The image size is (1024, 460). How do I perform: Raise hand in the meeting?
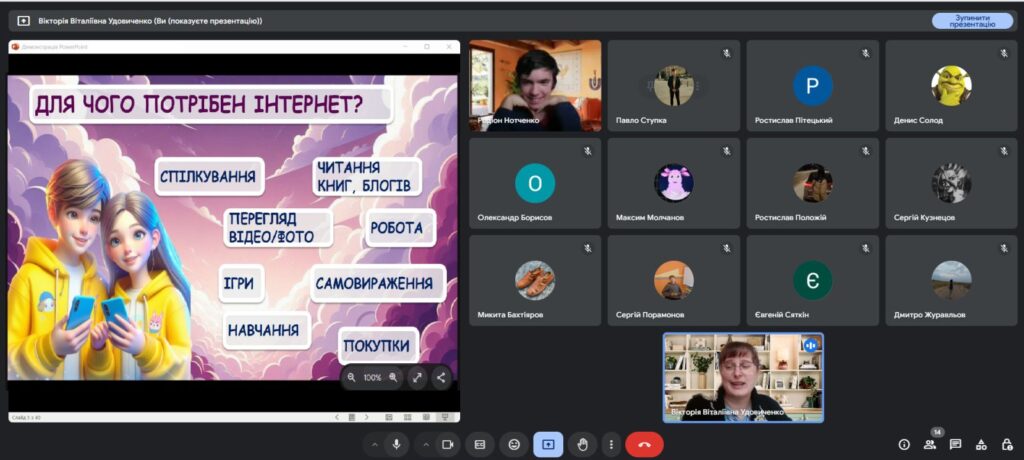pos(582,444)
